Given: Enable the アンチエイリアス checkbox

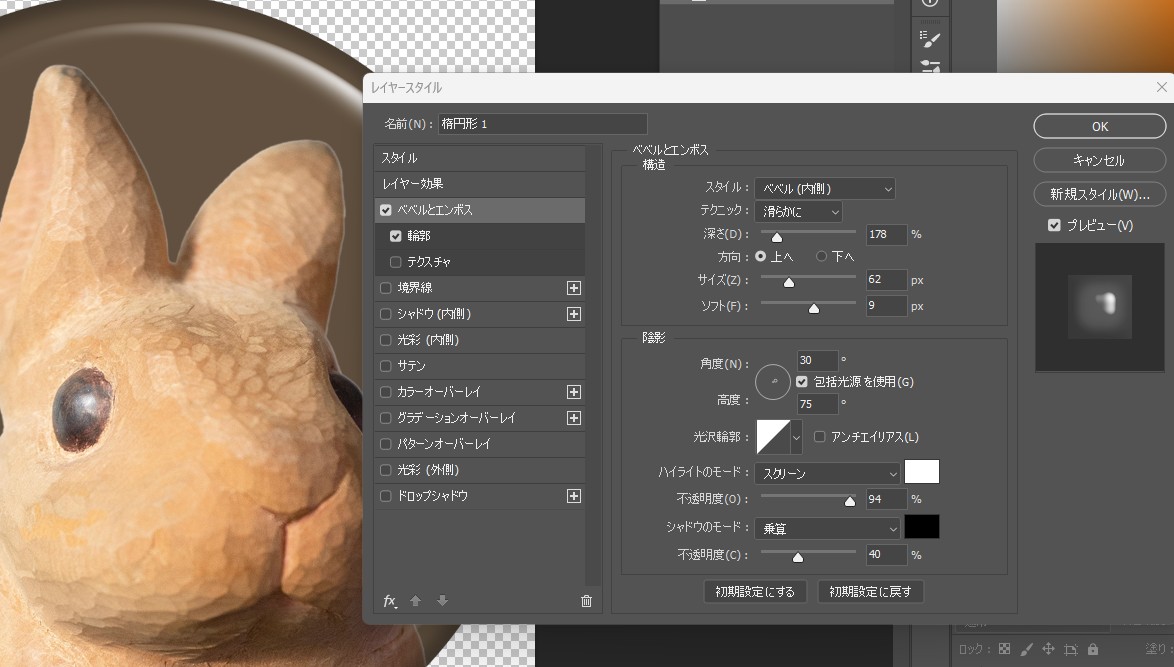Looking at the screenshot, I should pyautogui.click(x=820, y=437).
